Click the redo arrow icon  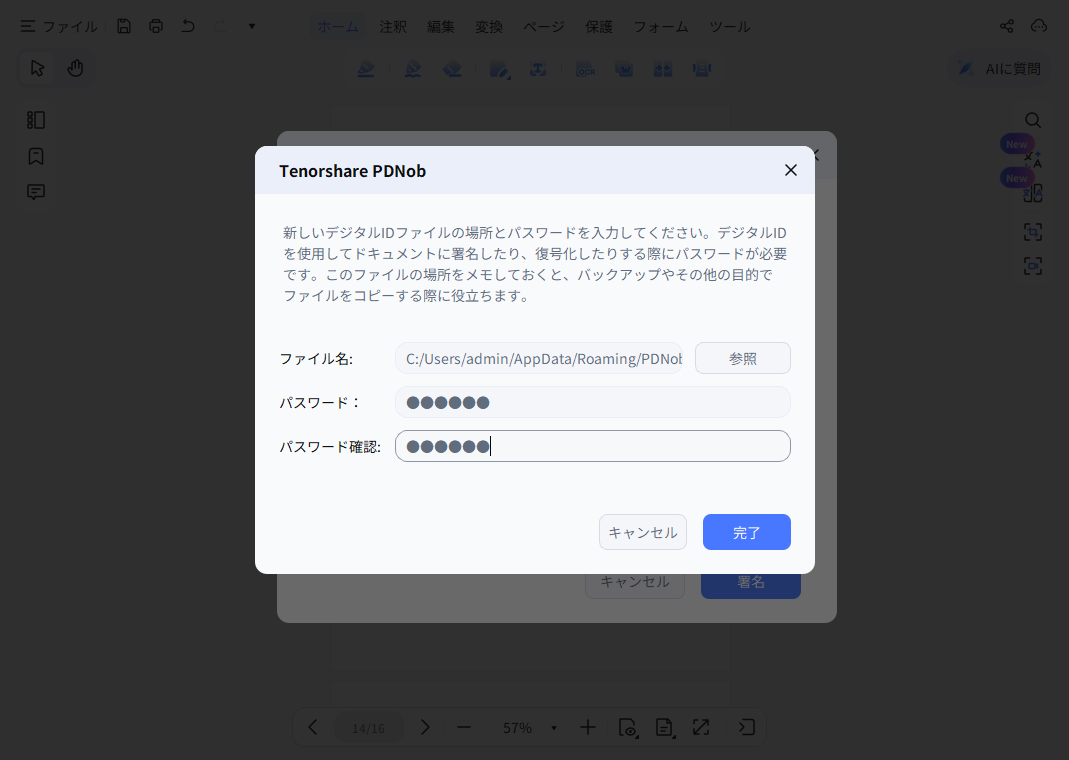(x=220, y=26)
